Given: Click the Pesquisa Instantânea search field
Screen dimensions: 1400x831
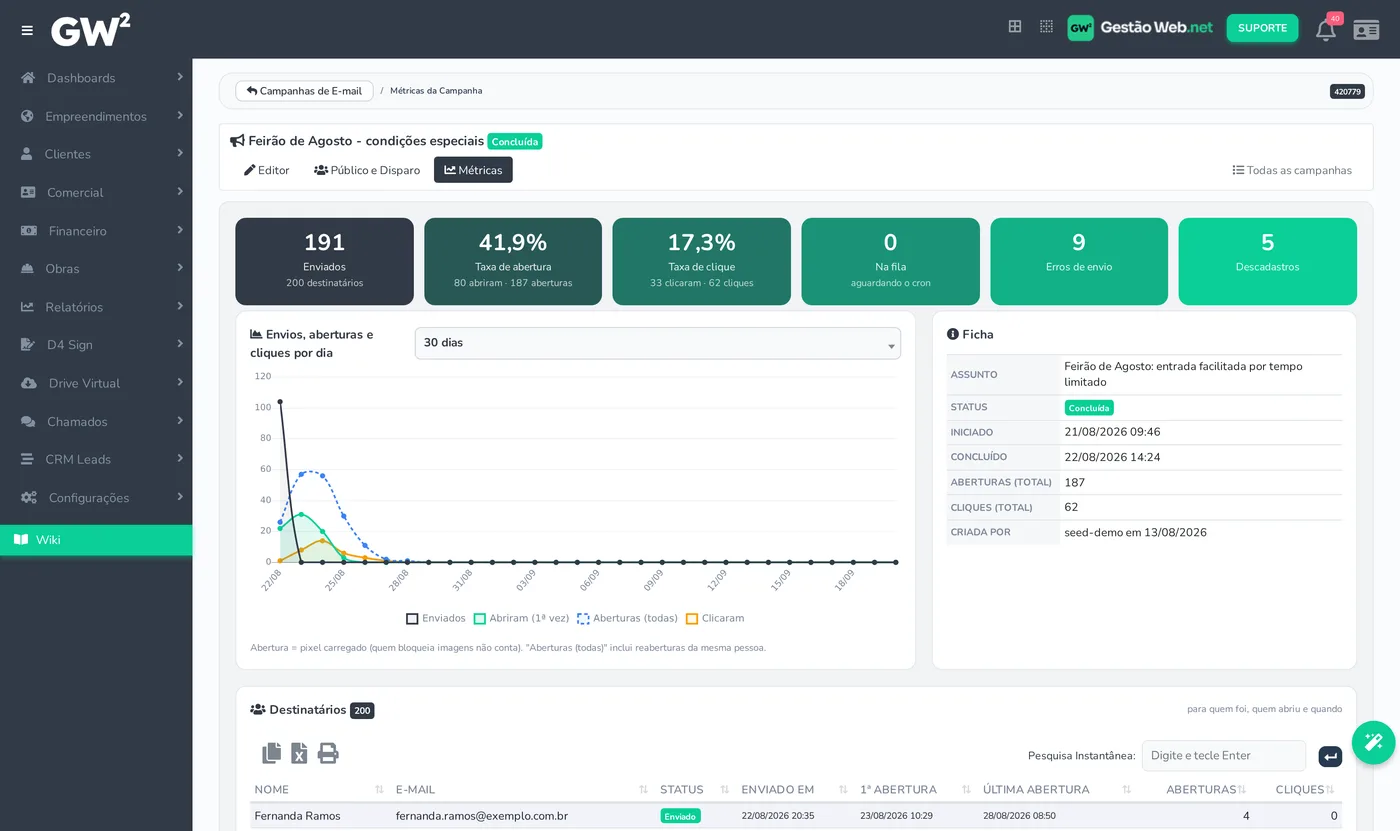Looking at the screenshot, I should coord(1224,756).
